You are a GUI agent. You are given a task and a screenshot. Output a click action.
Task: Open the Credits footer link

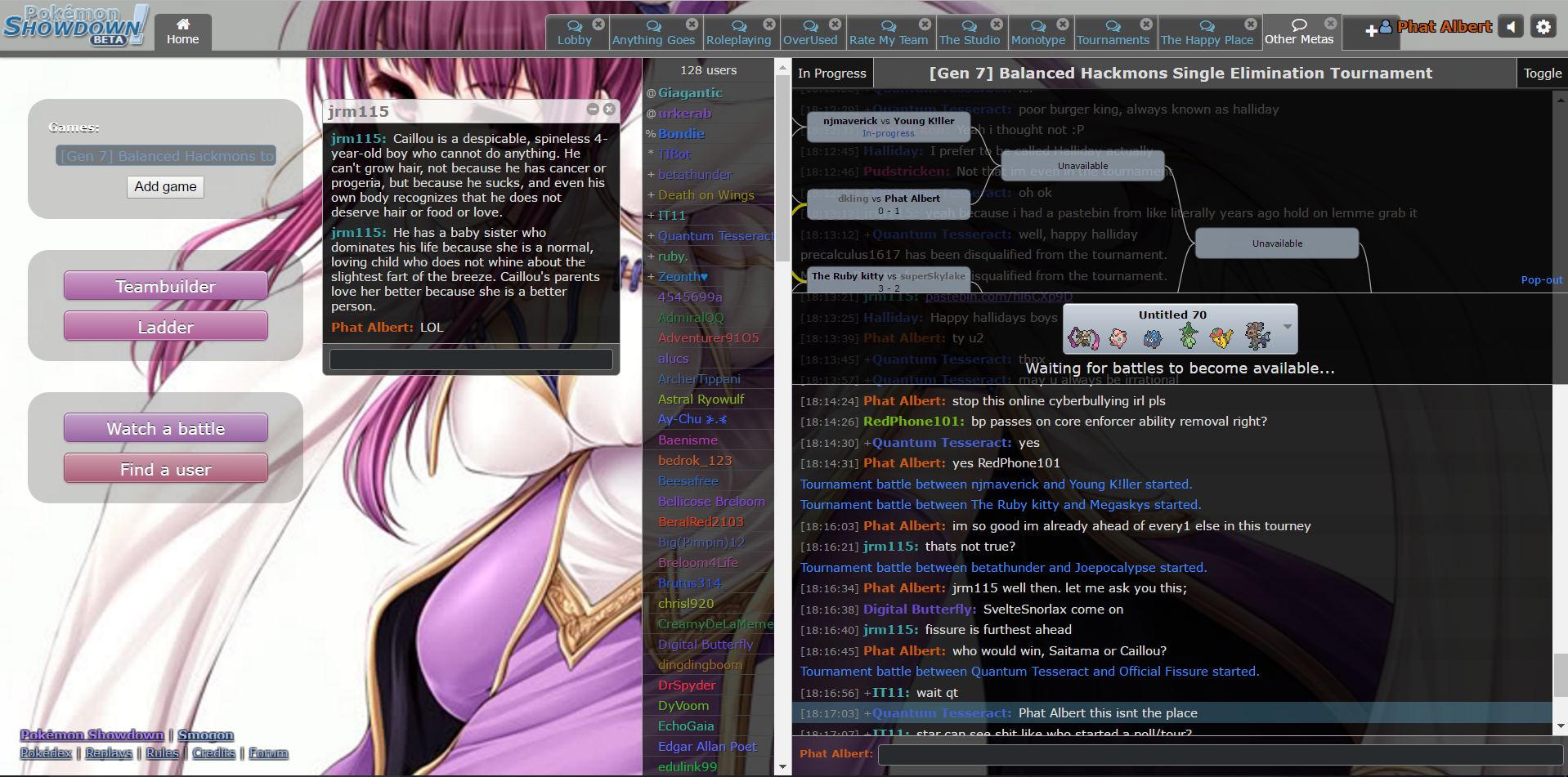[x=214, y=752]
